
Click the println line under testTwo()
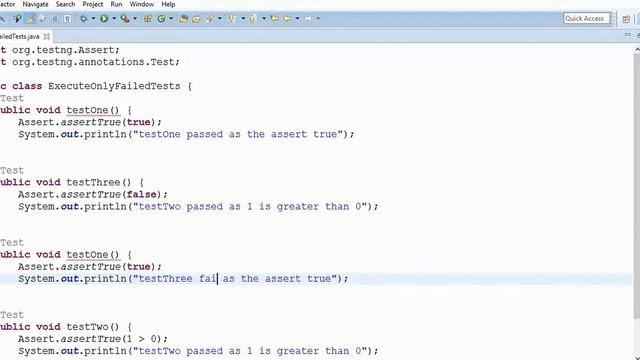[x=198, y=351]
